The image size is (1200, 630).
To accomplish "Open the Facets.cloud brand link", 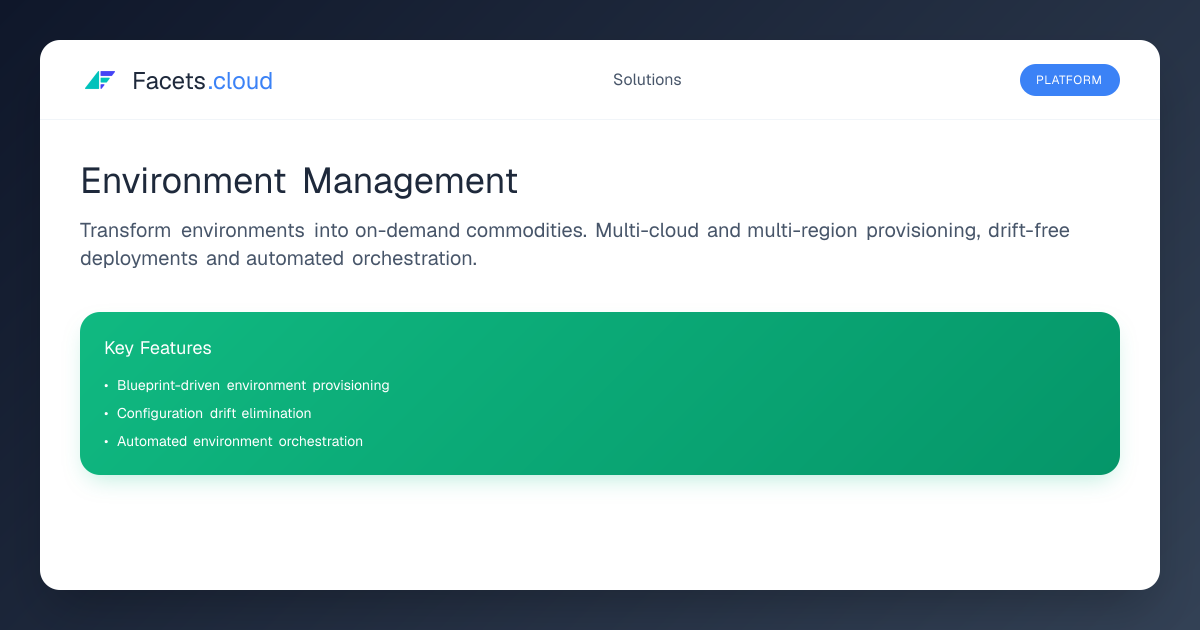I will [x=202, y=81].
